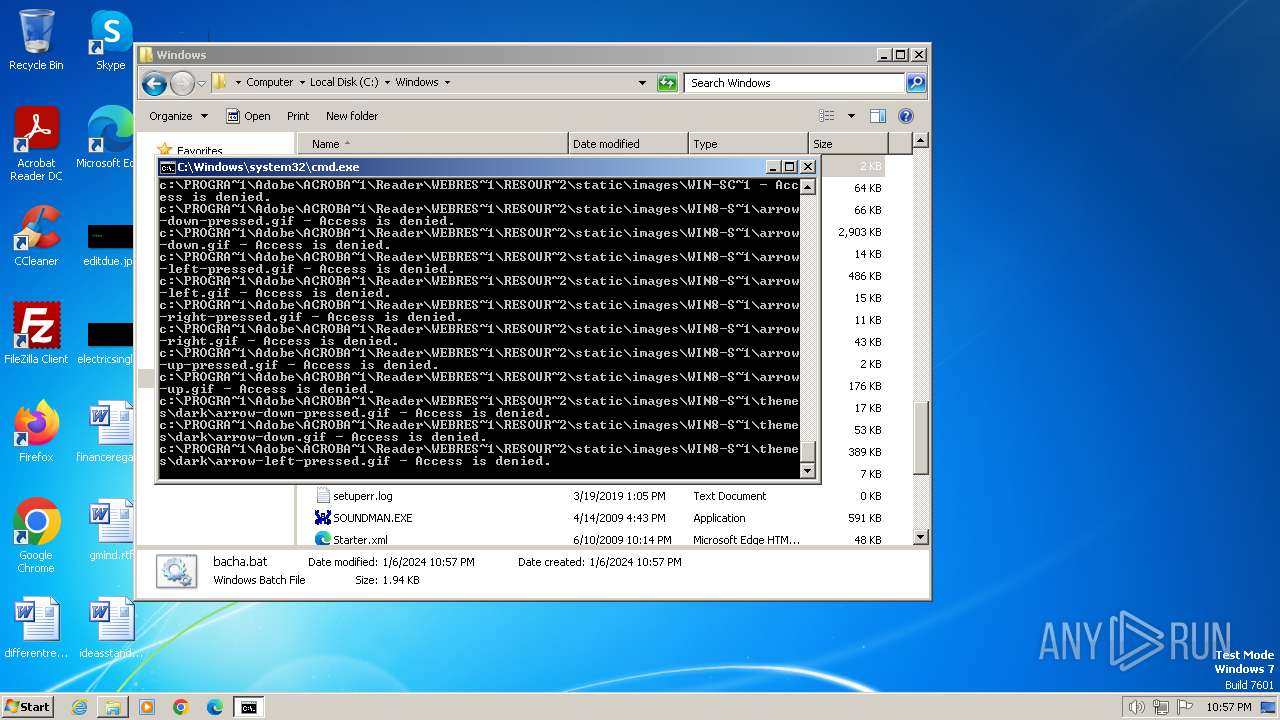This screenshot has width=1280, height=720.
Task: Select the differentre... document on the desktop
Action: [x=36, y=628]
